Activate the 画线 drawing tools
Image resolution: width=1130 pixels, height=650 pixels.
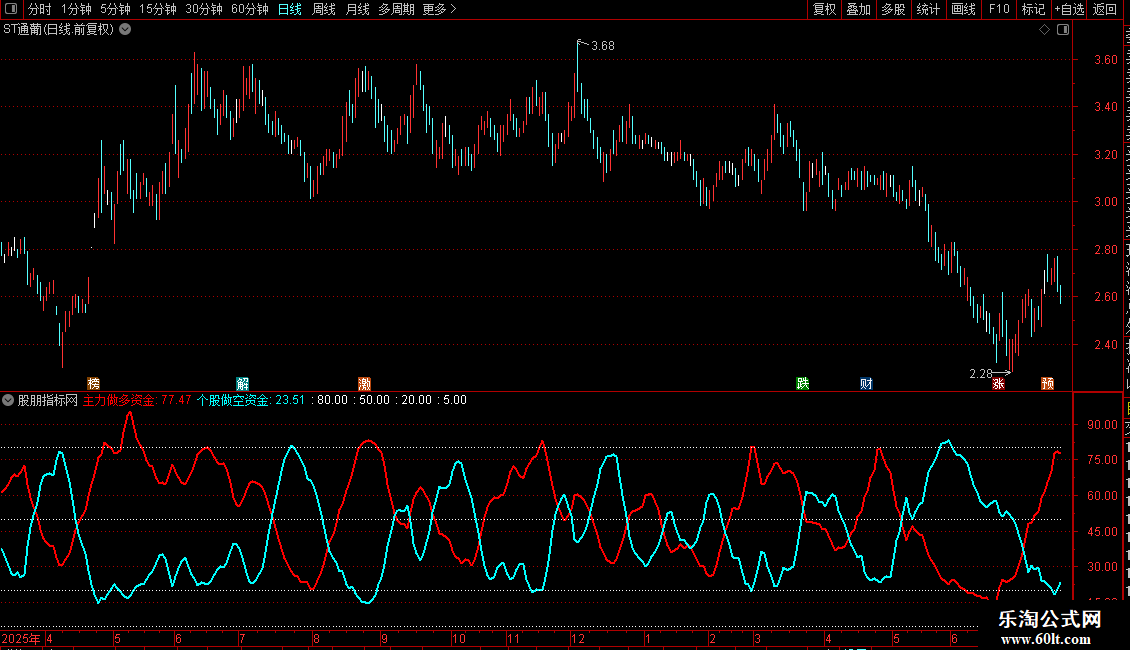click(x=964, y=9)
